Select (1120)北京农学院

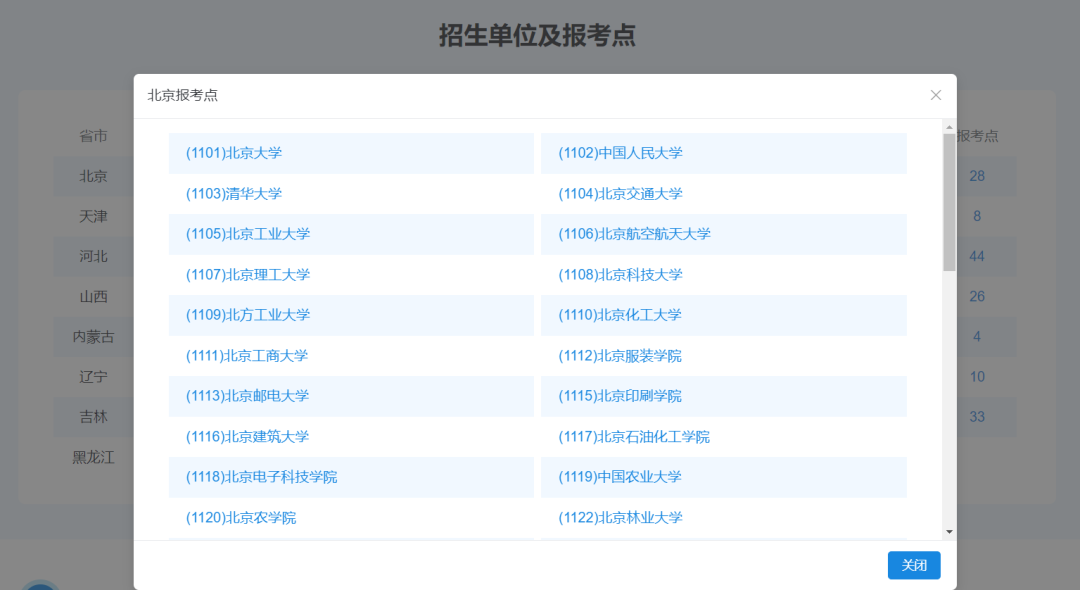tap(241, 518)
